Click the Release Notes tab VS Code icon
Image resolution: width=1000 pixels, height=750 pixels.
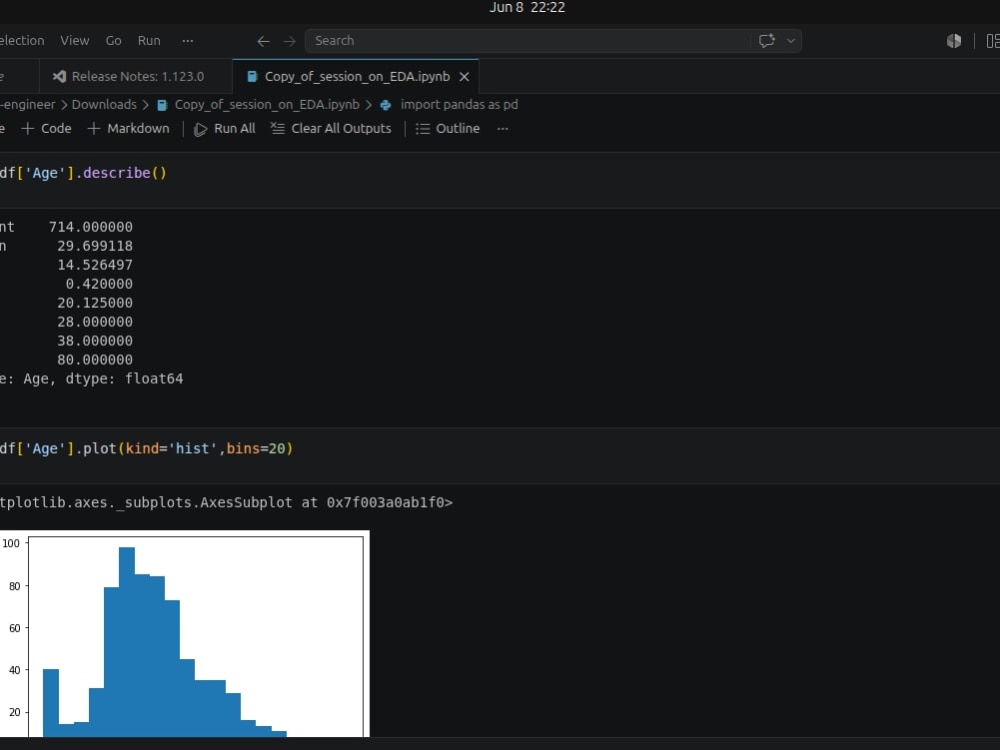point(59,77)
